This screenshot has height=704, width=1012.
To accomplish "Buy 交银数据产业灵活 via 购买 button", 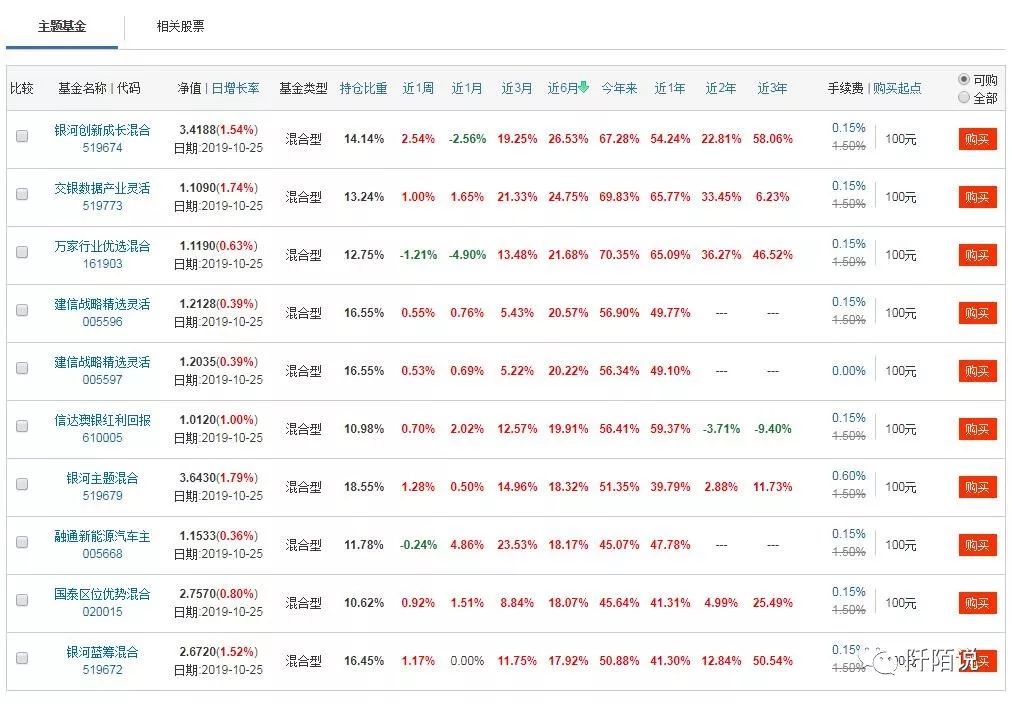I will tap(977, 197).
